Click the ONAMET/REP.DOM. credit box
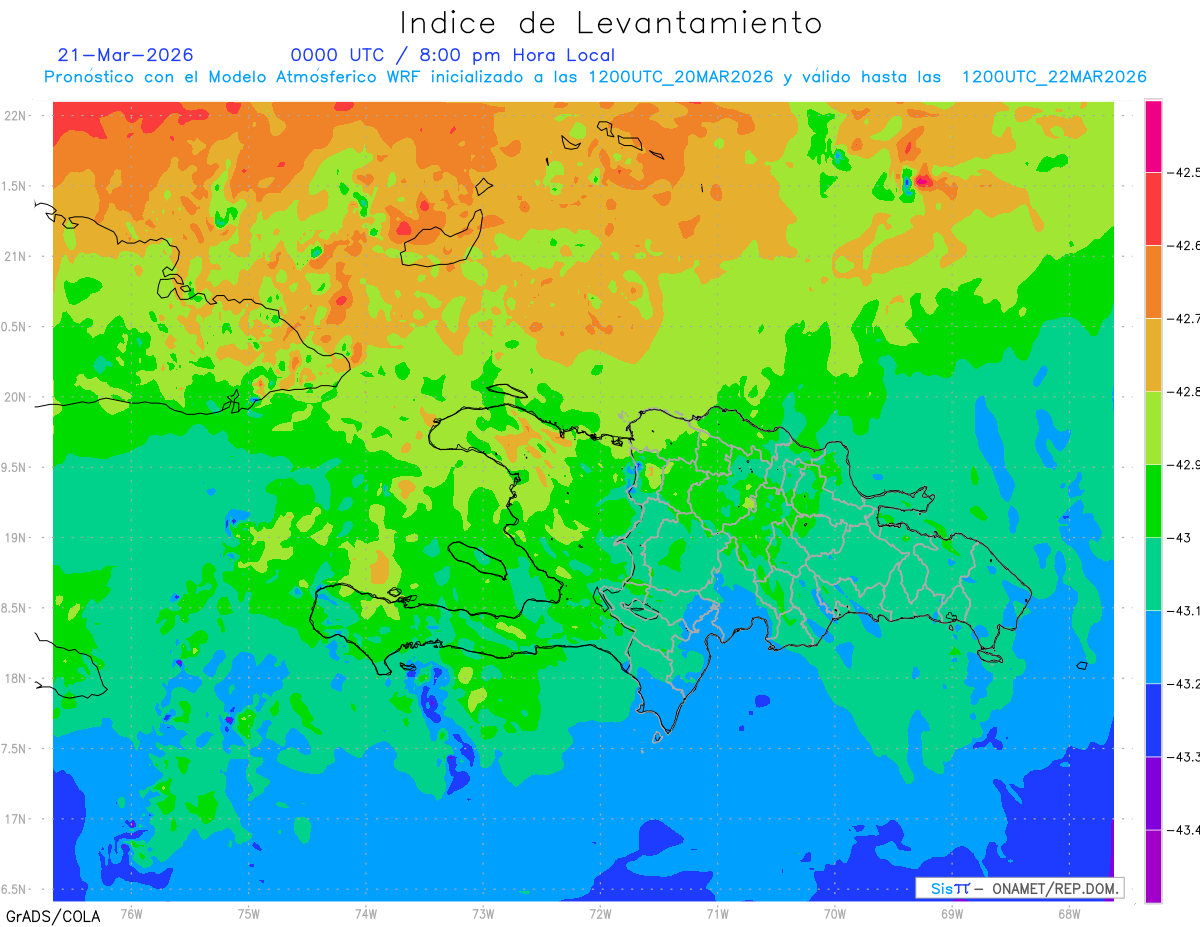Screen dimensions: 1200x927 [x=1019, y=888]
